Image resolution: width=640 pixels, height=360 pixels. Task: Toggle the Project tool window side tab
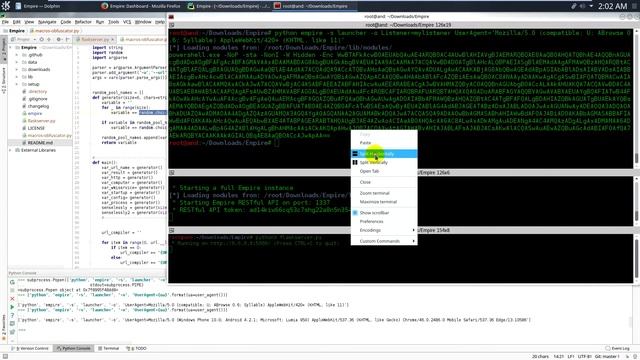[4, 50]
